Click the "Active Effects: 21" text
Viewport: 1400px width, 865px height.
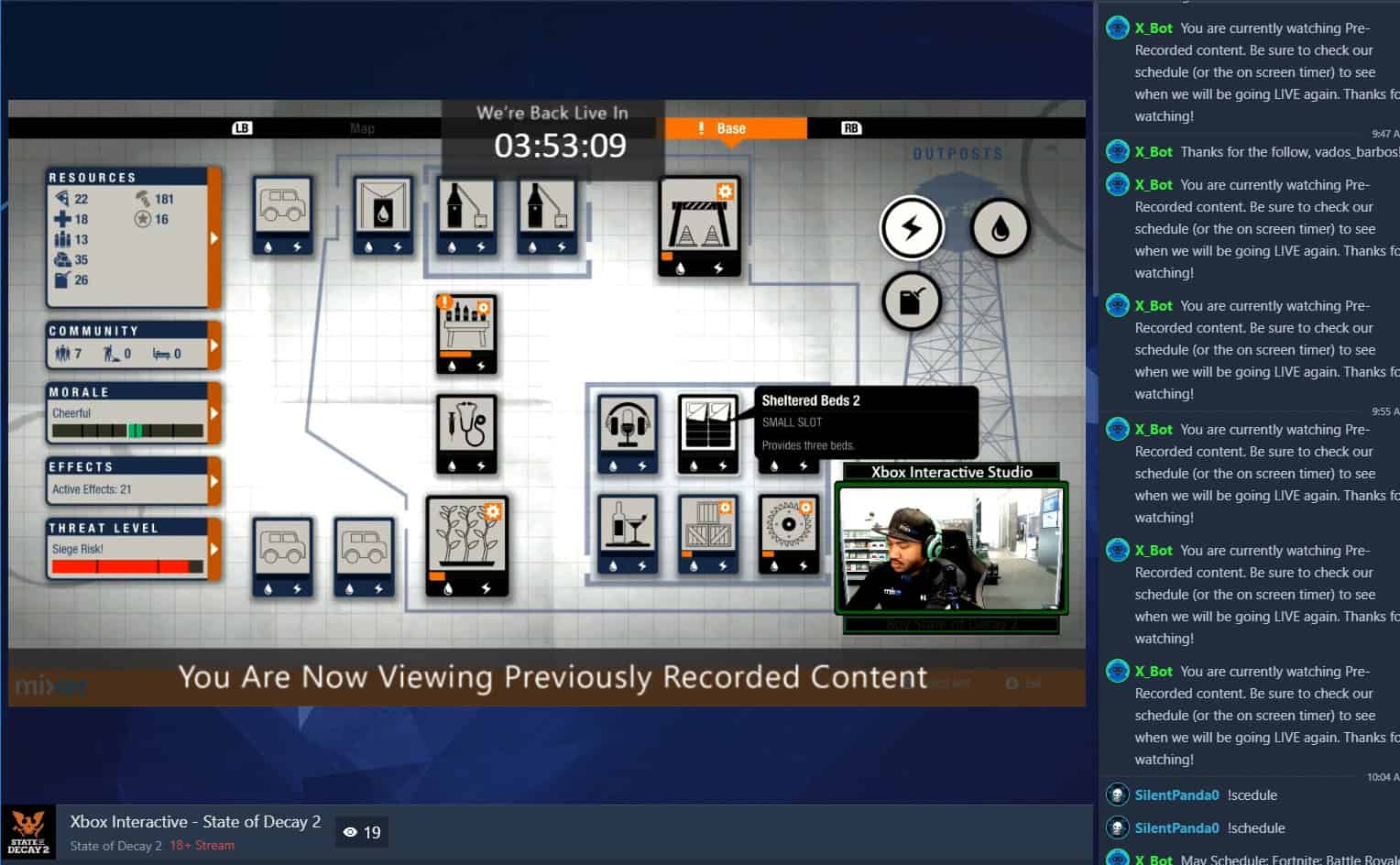tap(92, 489)
